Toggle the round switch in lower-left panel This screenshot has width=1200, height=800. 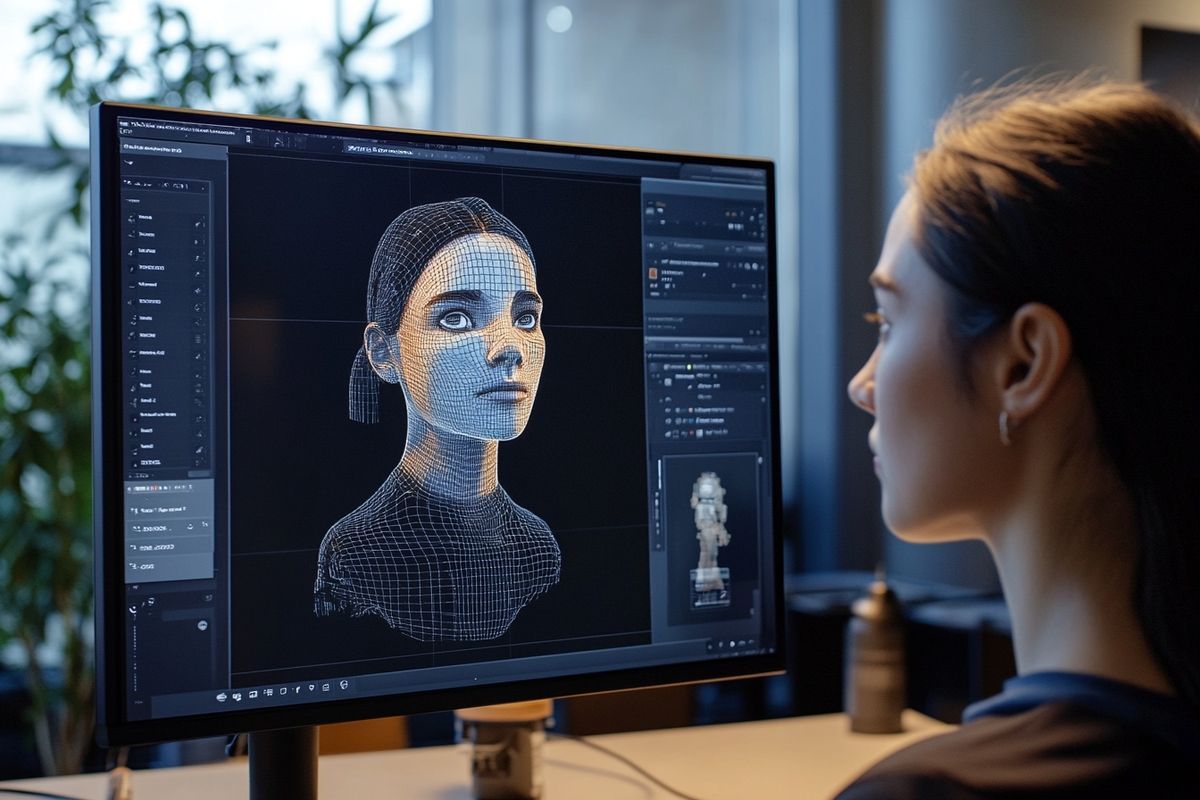coord(203,625)
